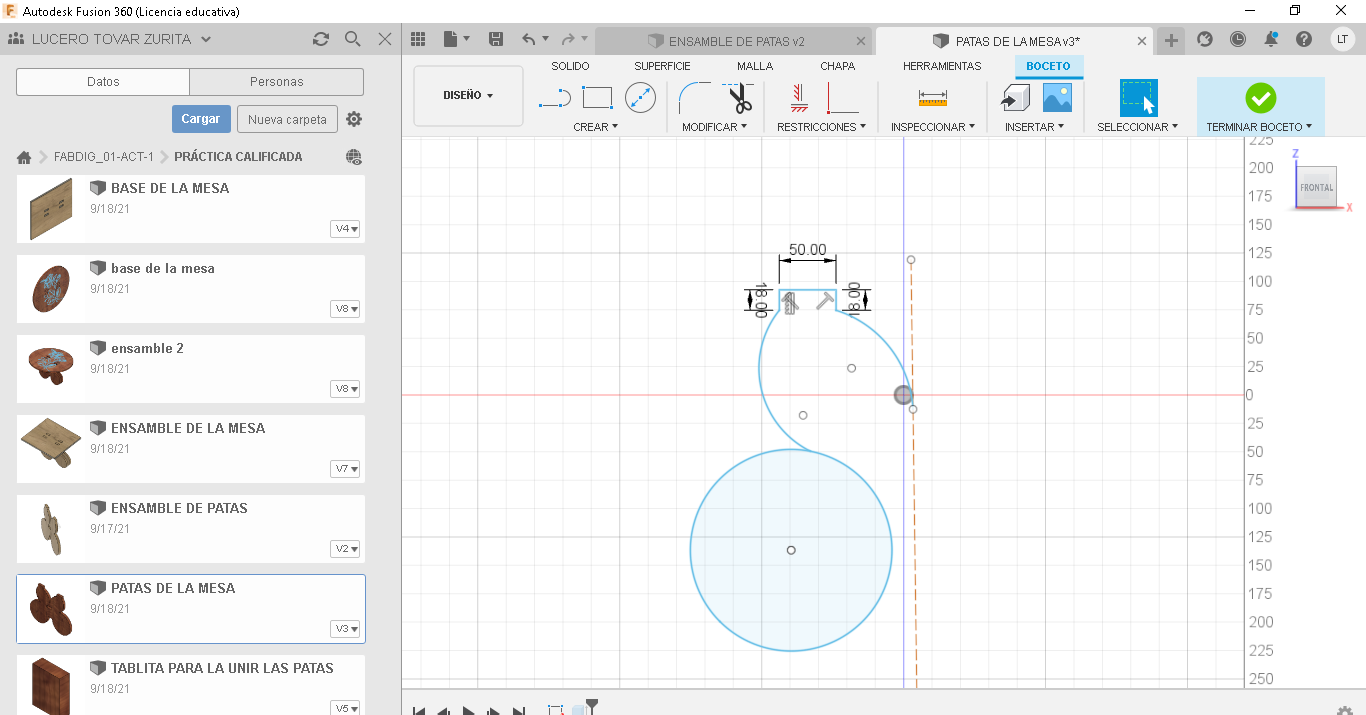Switch to the SUPERFICIE tab
The width and height of the screenshot is (1366, 715).
pyautogui.click(x=662, y=66)
